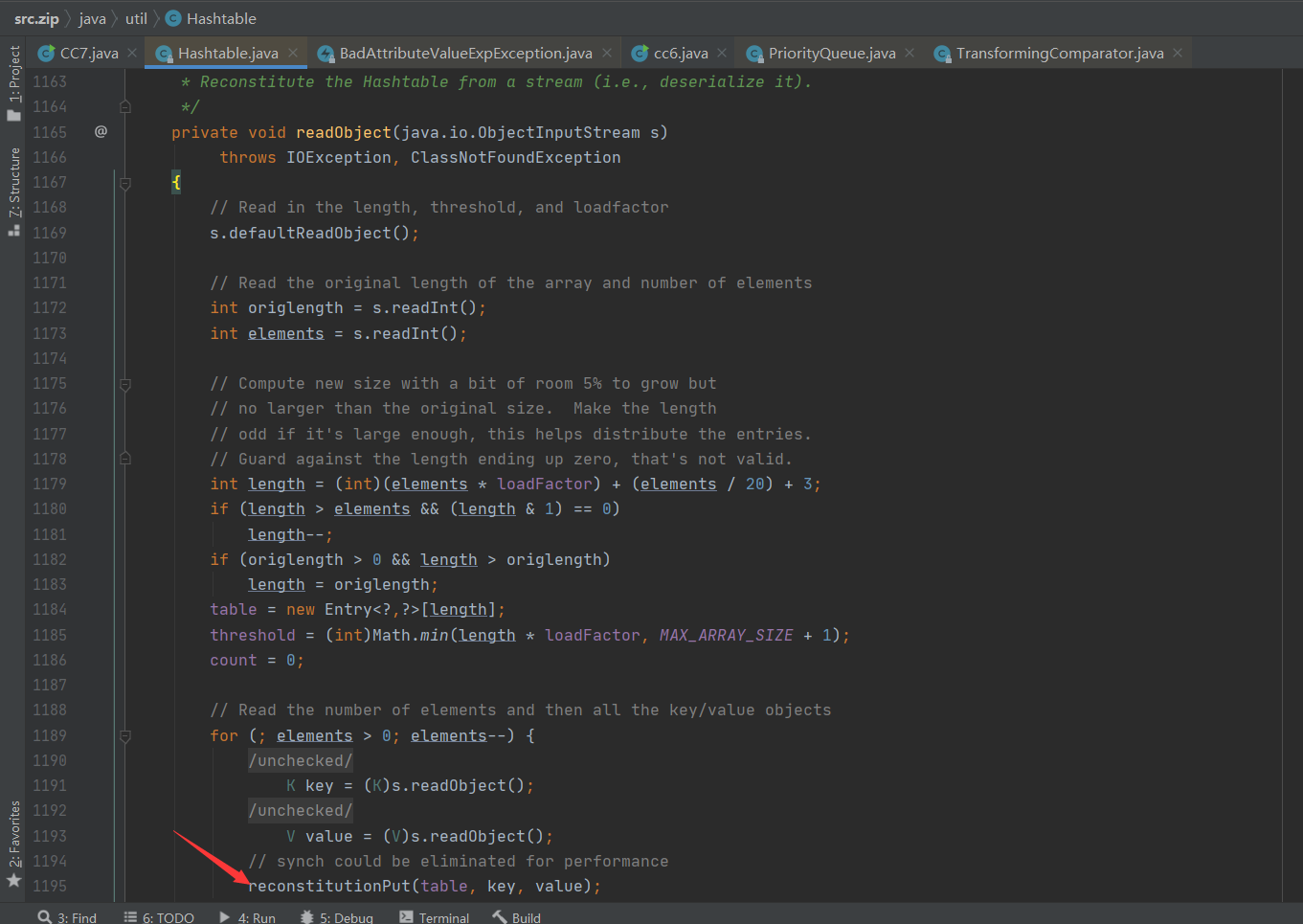Click the reconstitutionPut method call
This screenshot has width=1303, height=924.
coord(329,886)
